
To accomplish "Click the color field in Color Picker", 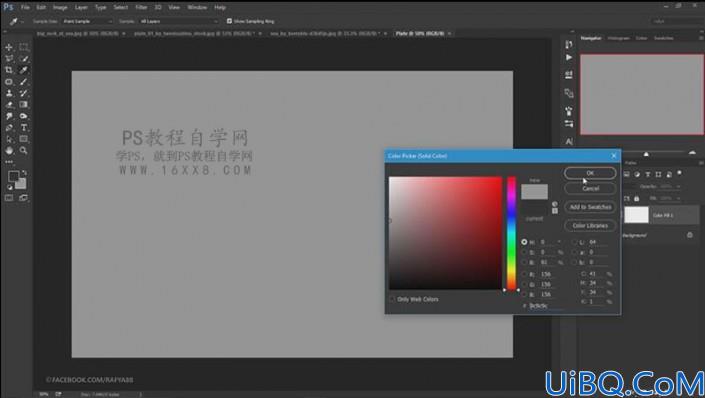I will click(x=445, y=233).
